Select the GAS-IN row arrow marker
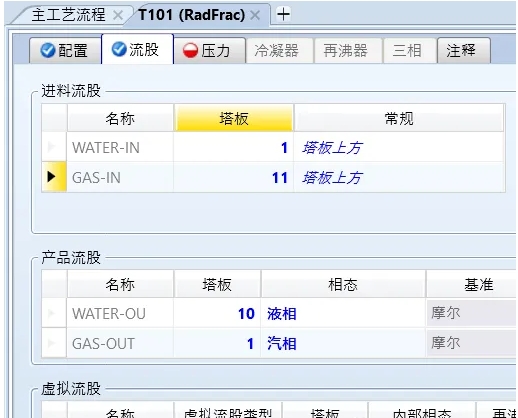 (54, 177)
